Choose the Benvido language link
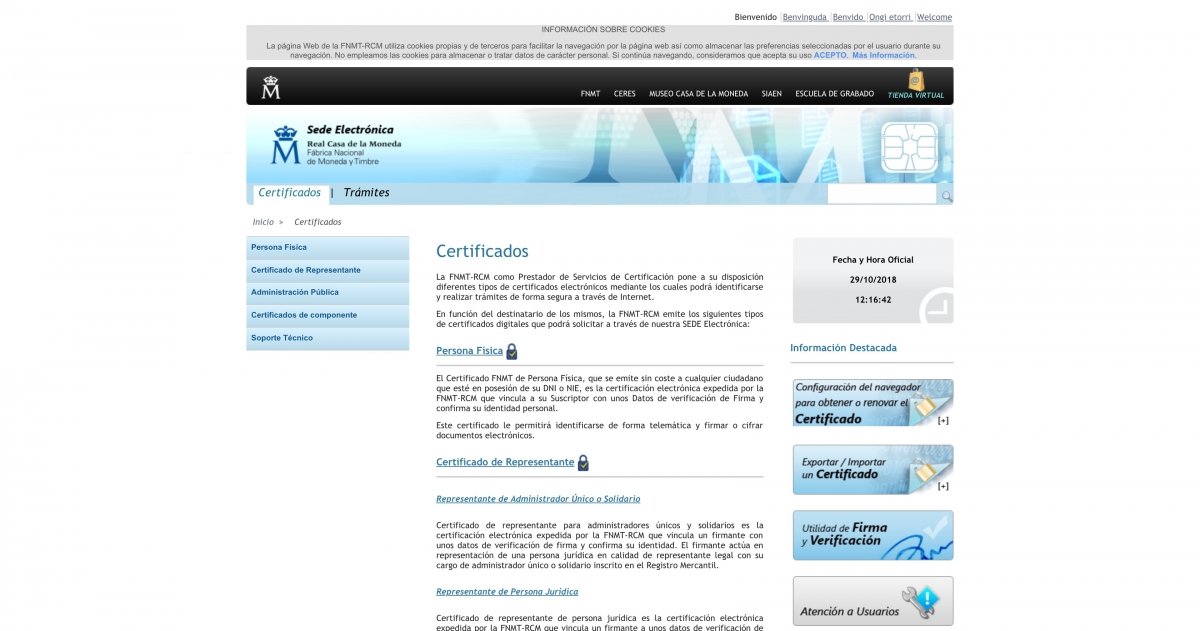The height and width of the screenshot is (631, 1200). coord(848,17)
